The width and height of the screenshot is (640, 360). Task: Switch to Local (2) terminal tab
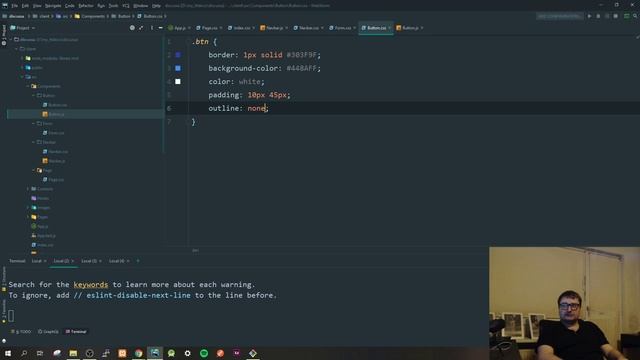click(63, 261)
